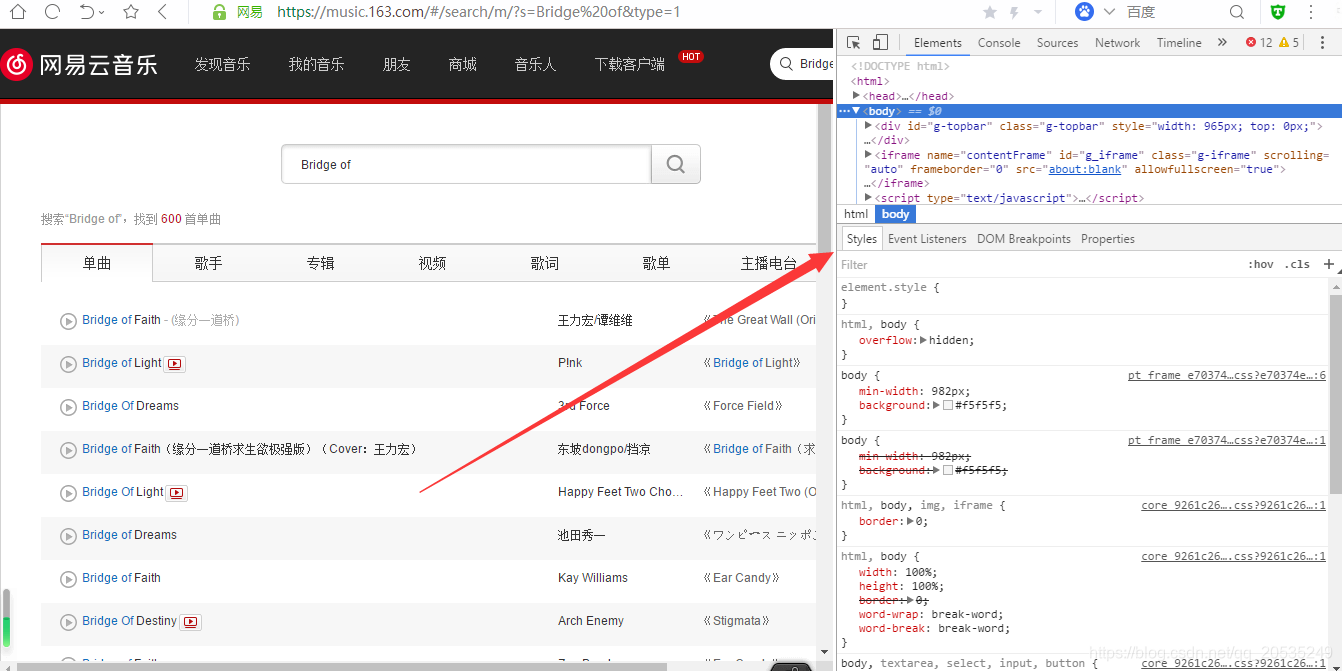
Task: Expand the div g-topbar node
Action: tap(869, 125)
